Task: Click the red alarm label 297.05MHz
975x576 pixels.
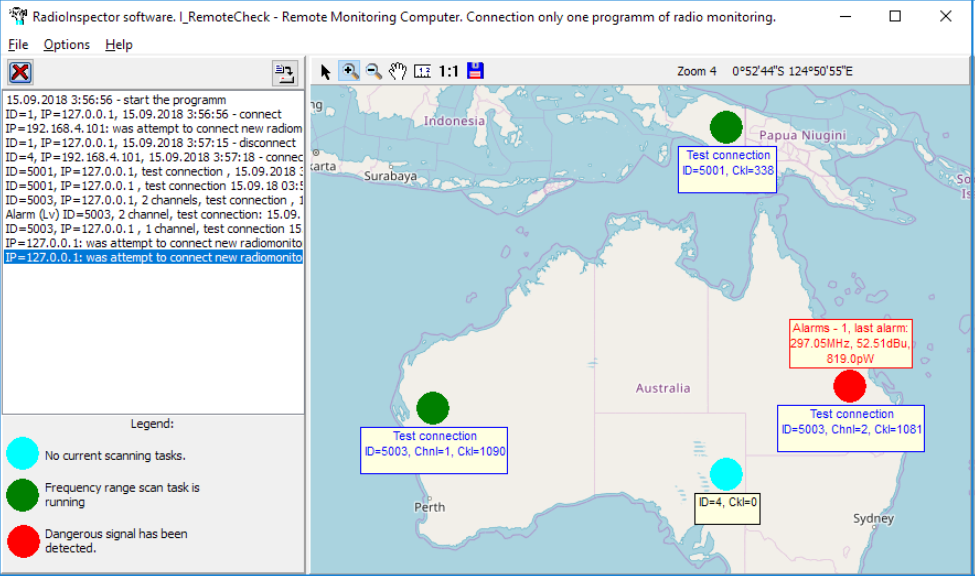Action: click(851, 343)
